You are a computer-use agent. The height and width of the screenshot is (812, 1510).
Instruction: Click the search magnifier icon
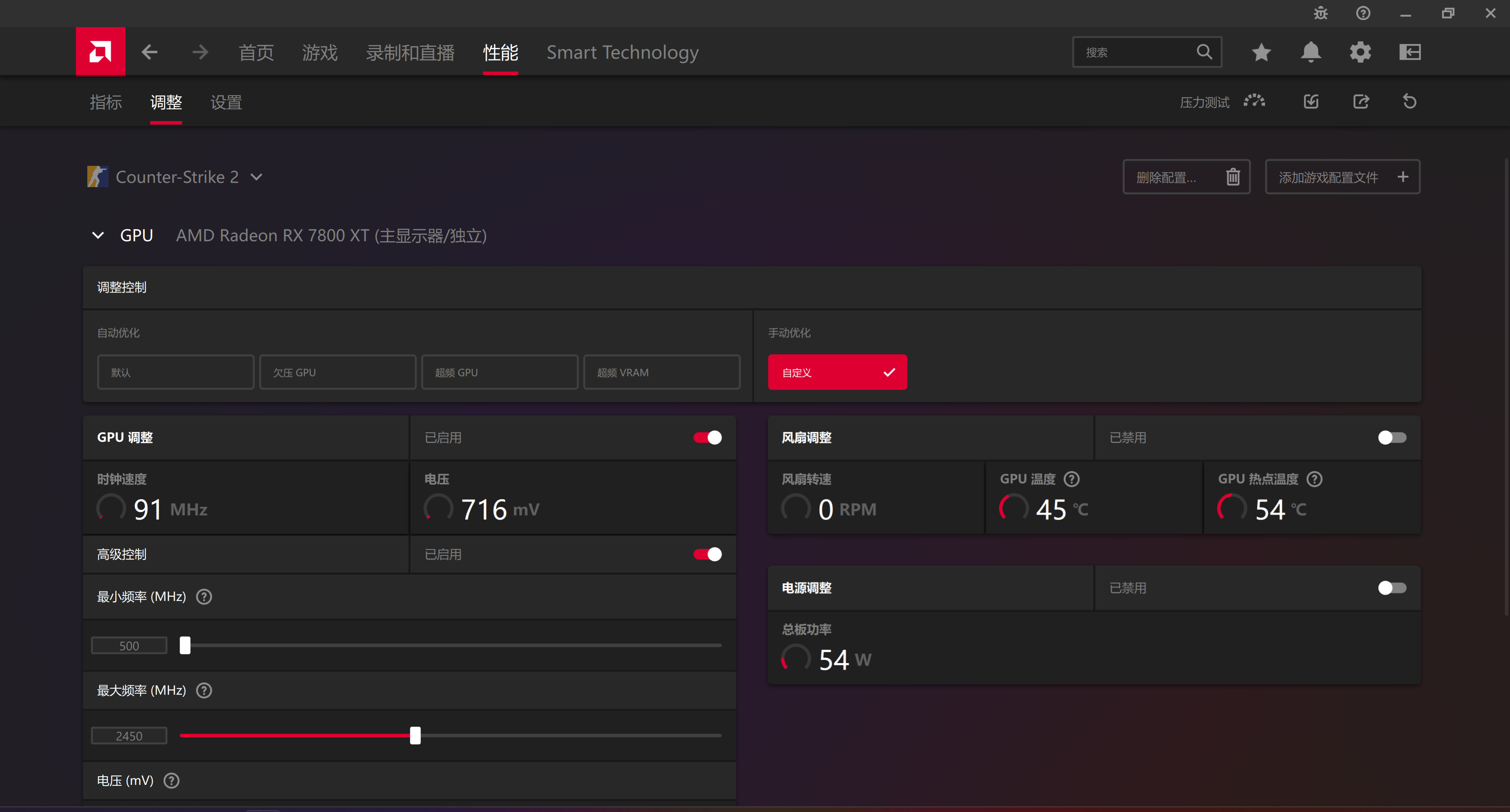[1204, 52]
